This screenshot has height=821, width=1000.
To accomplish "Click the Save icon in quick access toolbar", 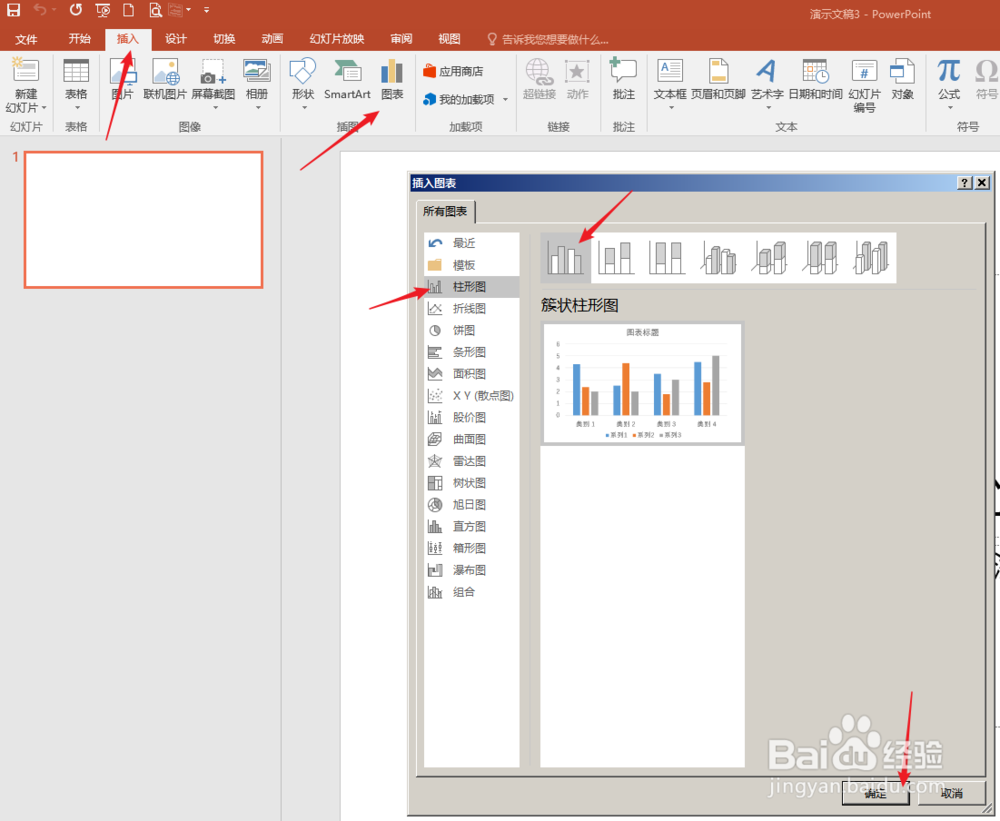I will (x=13, y=10).
